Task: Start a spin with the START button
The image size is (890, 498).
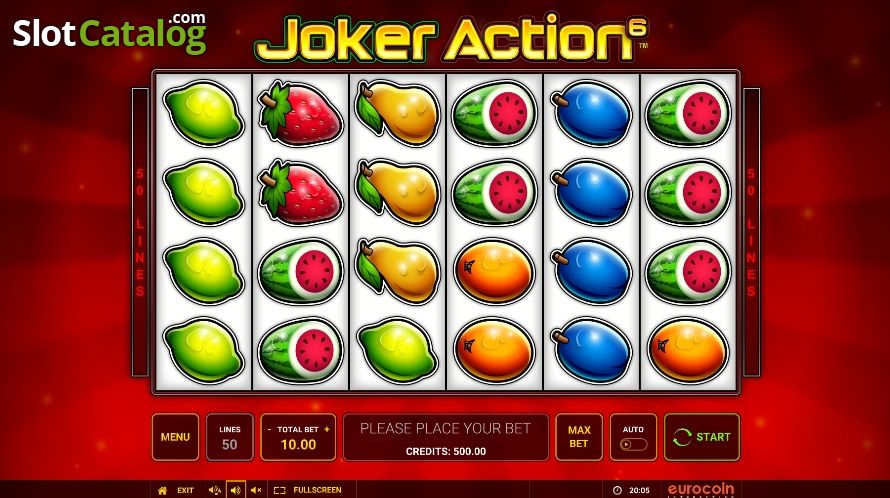Action: [702, 437]
